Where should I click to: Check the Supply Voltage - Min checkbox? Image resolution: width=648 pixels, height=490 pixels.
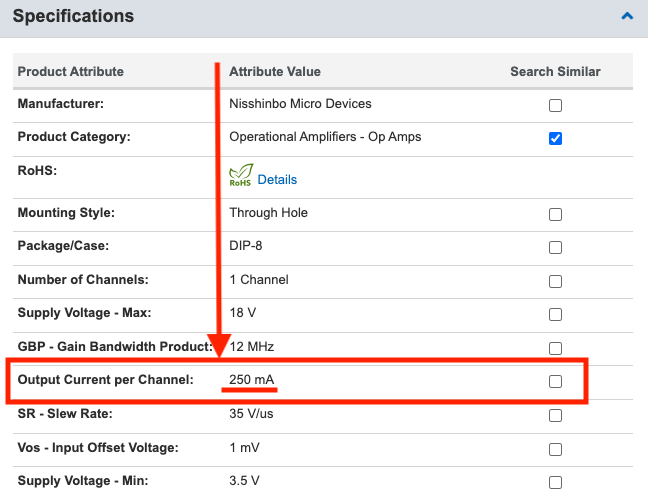[x=555, y=482]
